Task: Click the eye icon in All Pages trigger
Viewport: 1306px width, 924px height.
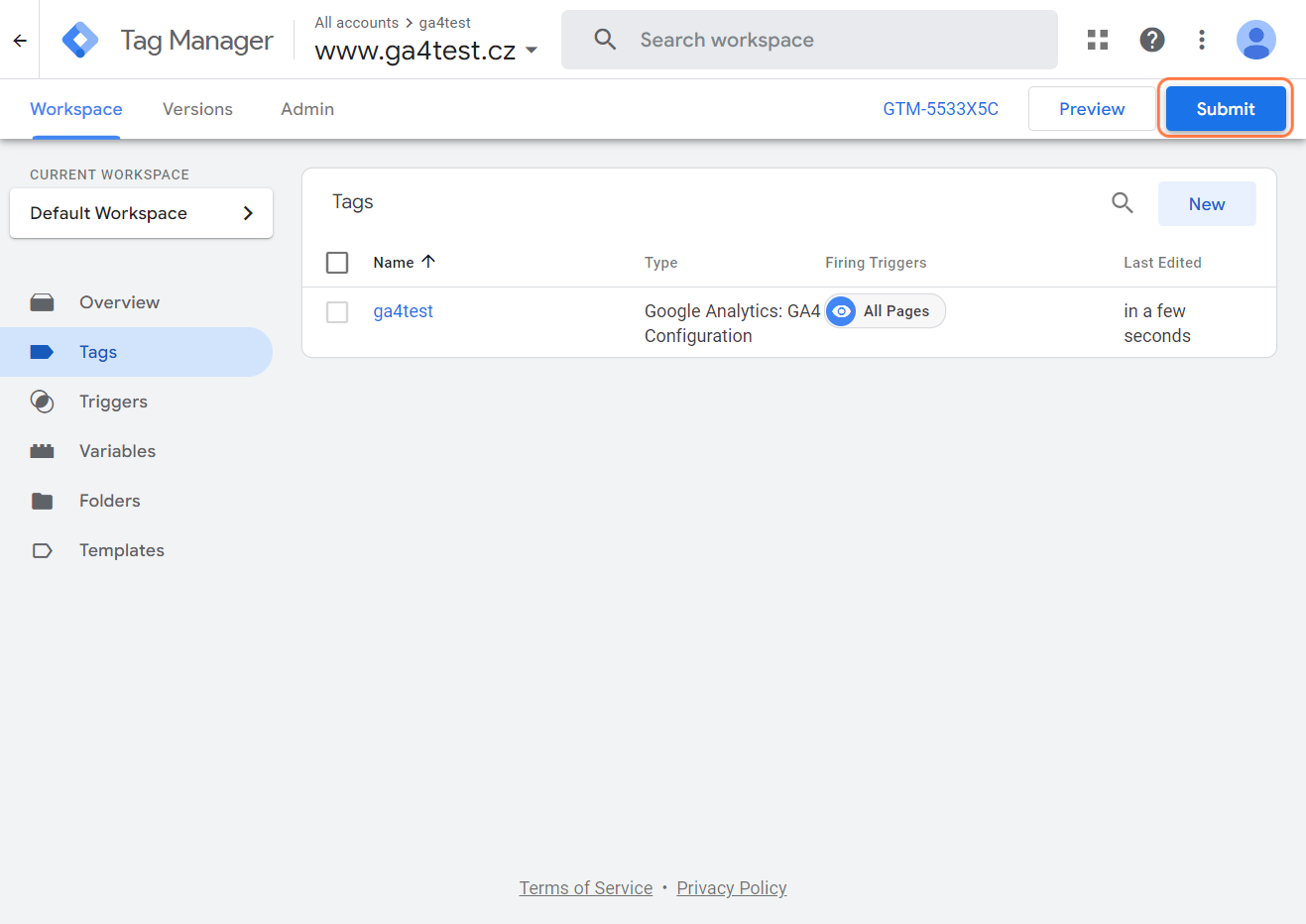Action: pyautogui.click(x=841, y=311)
